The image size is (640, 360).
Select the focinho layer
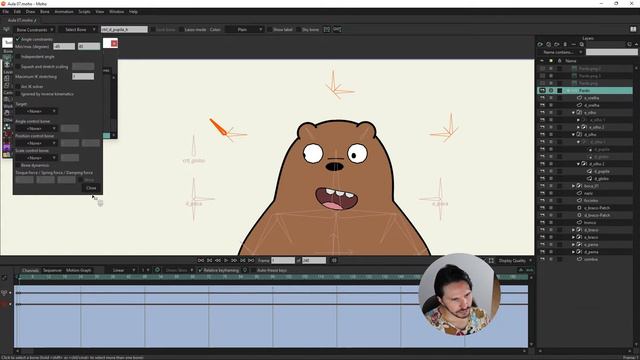591,201
